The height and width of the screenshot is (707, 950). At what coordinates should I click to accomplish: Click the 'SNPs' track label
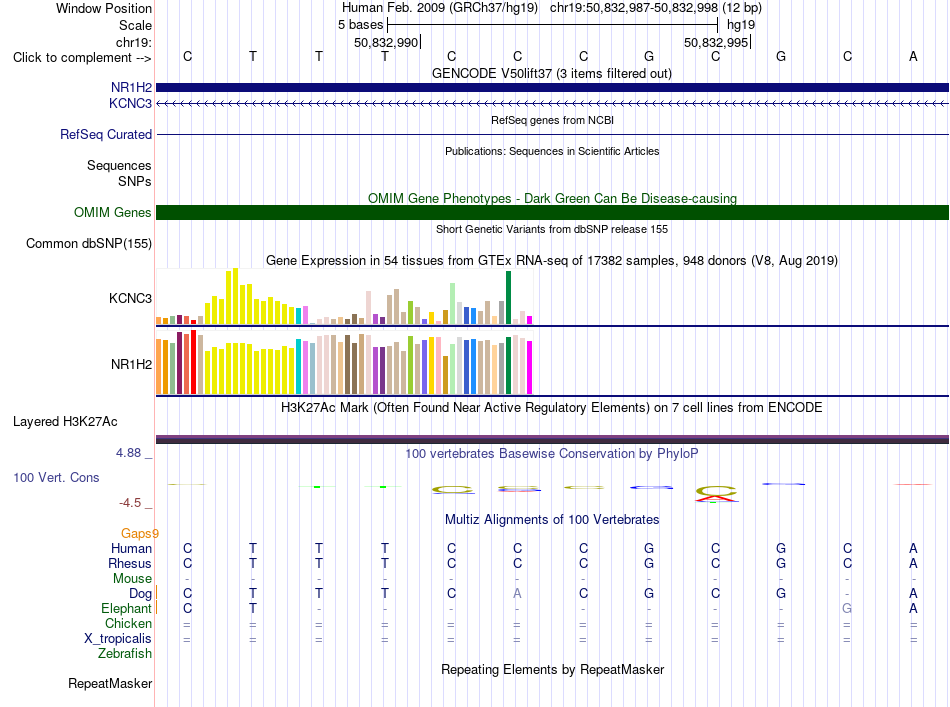(x=135, y=181)
